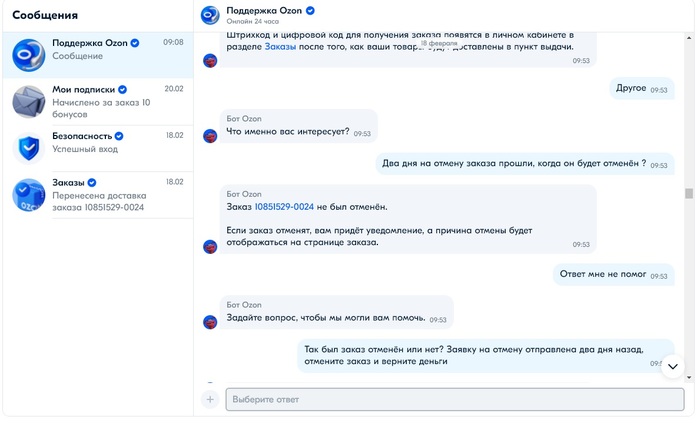700x423 pixels.
Task: Click the 'Другое' sent message bubble
Action: [x=630, y=88]
